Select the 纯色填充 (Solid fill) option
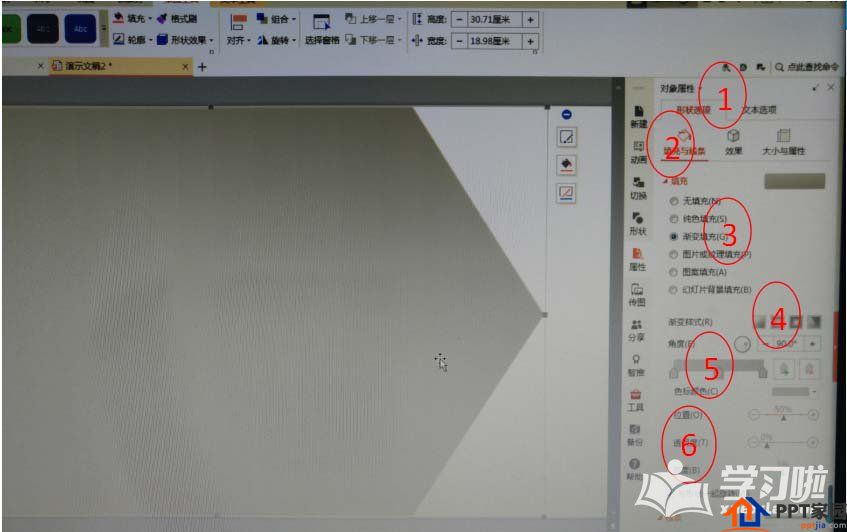Image resolution: width=847 pixels, height=532 pixels. (673, 219)
